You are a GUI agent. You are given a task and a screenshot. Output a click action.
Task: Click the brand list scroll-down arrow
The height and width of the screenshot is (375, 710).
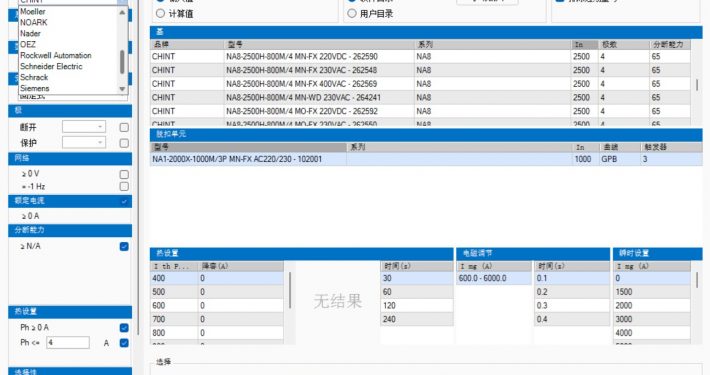tap(122, 89)
